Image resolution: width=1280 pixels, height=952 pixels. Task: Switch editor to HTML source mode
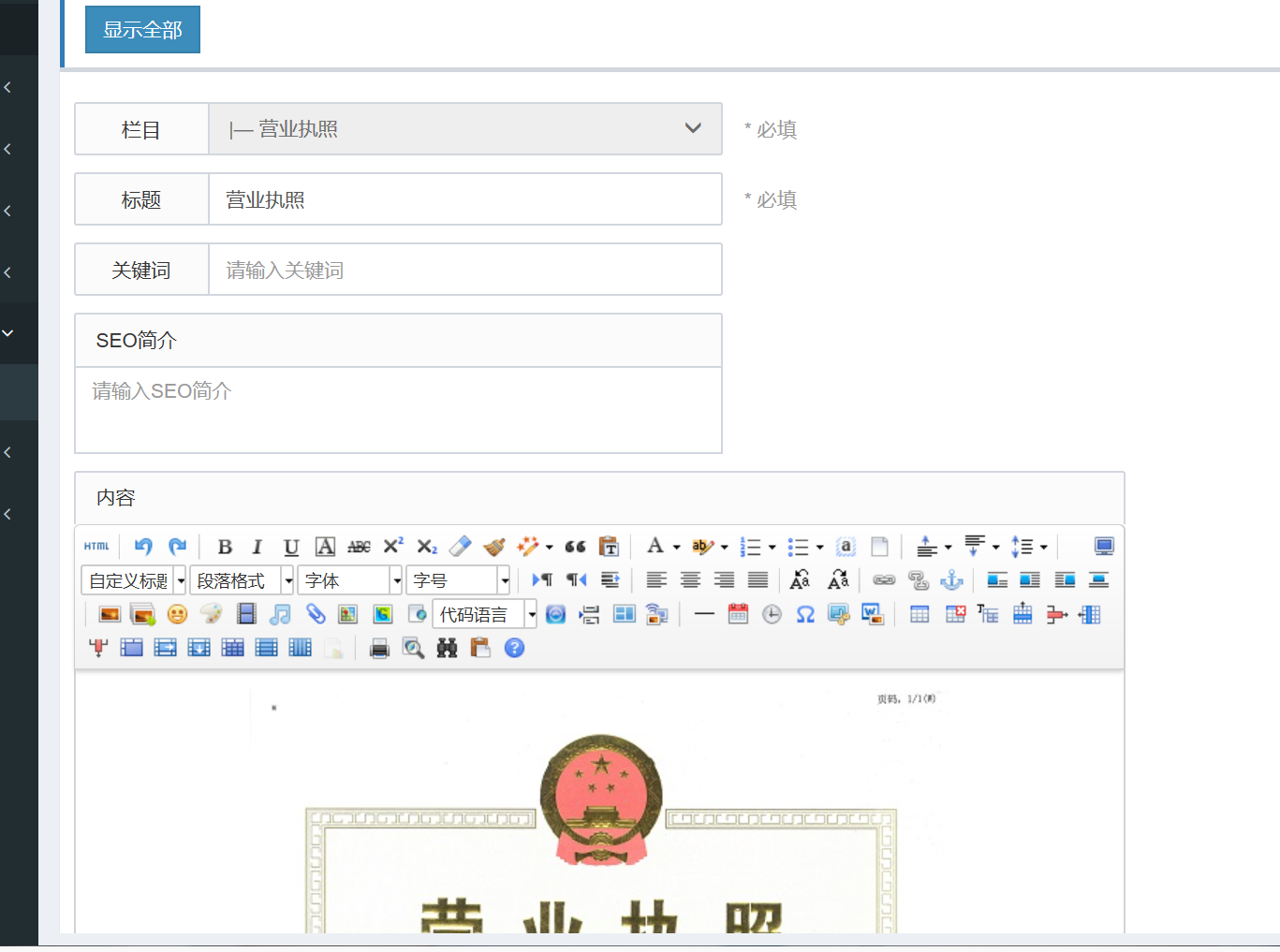click(96, 547)
